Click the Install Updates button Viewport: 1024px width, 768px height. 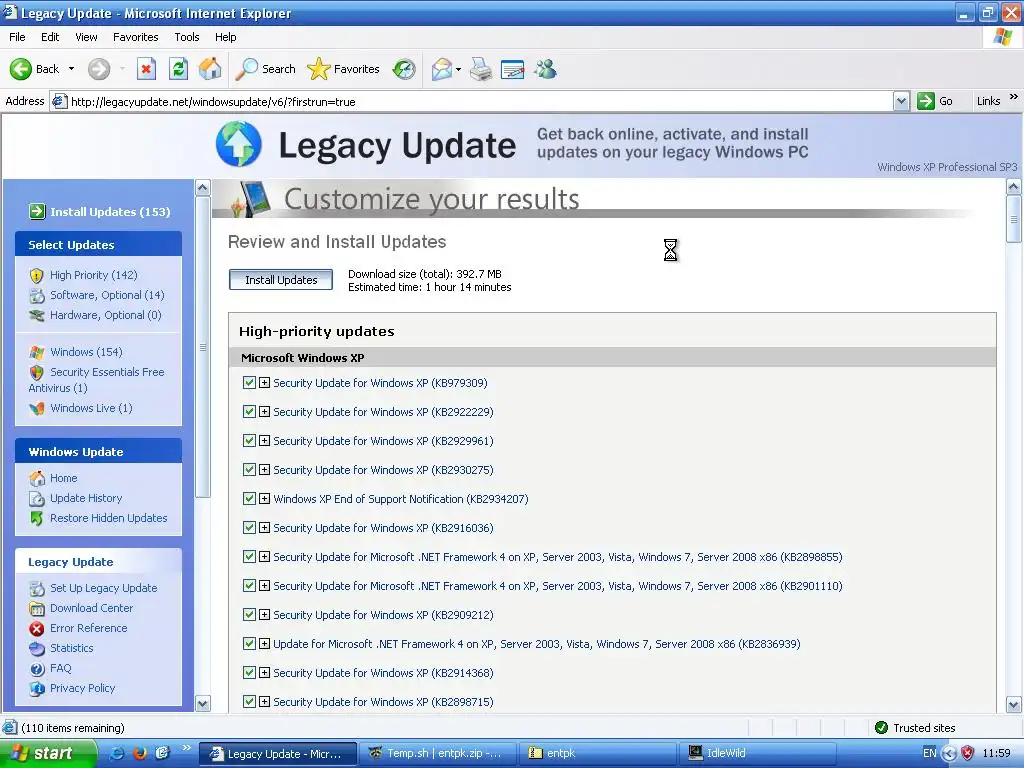click(x=281, y=280)
